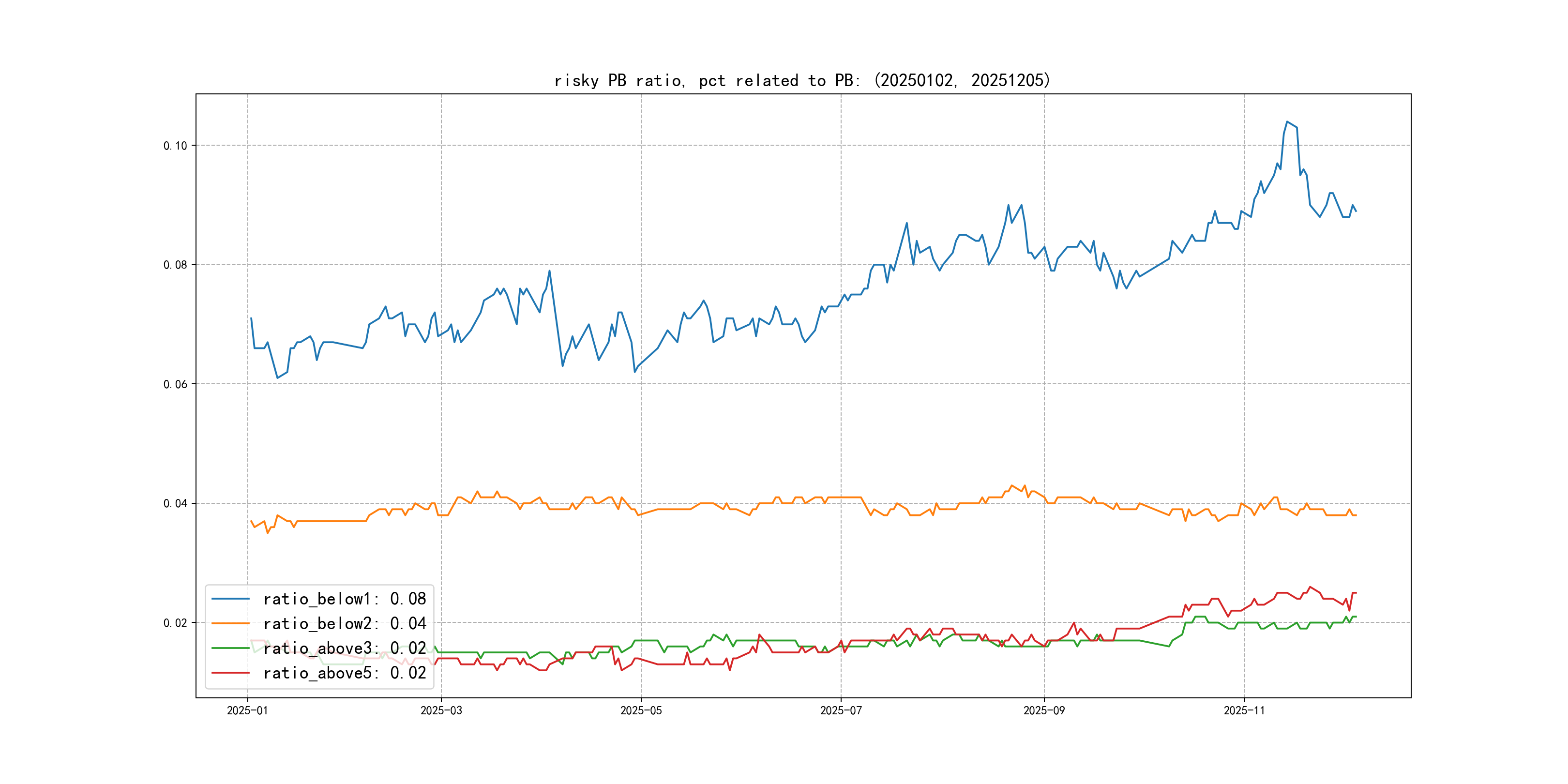Click the blue ratio_below1 legend line sample

pyautogui.click(x=230, y=599)
